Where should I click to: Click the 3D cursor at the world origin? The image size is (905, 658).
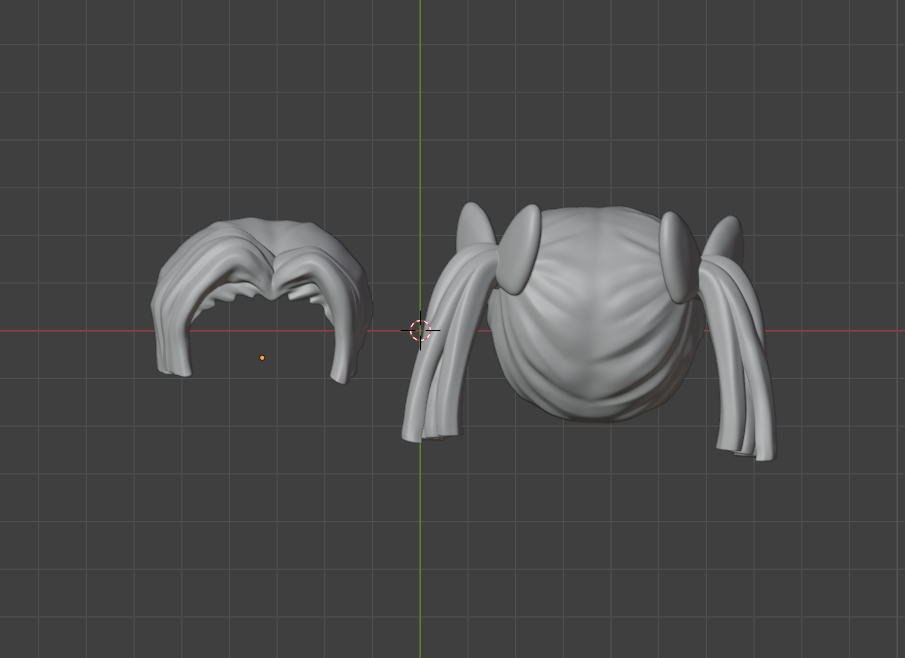tap(420, 330)
